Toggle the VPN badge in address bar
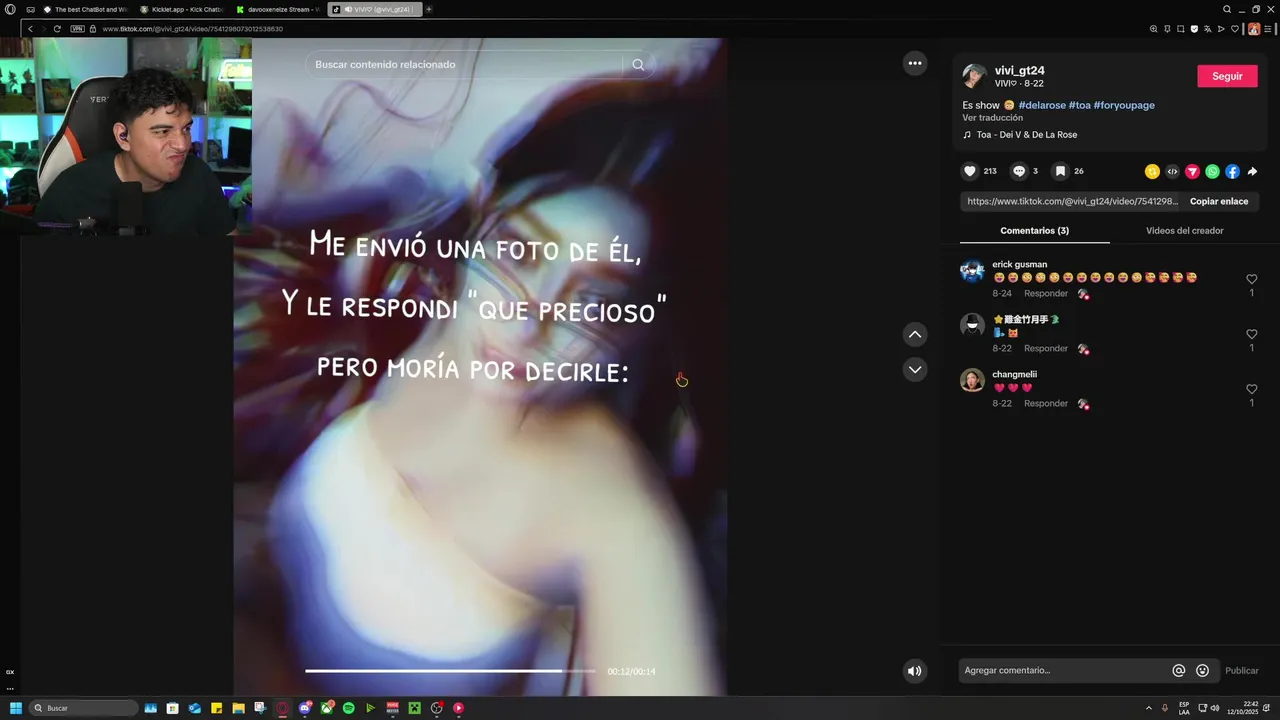 click(x=77, y=29)
